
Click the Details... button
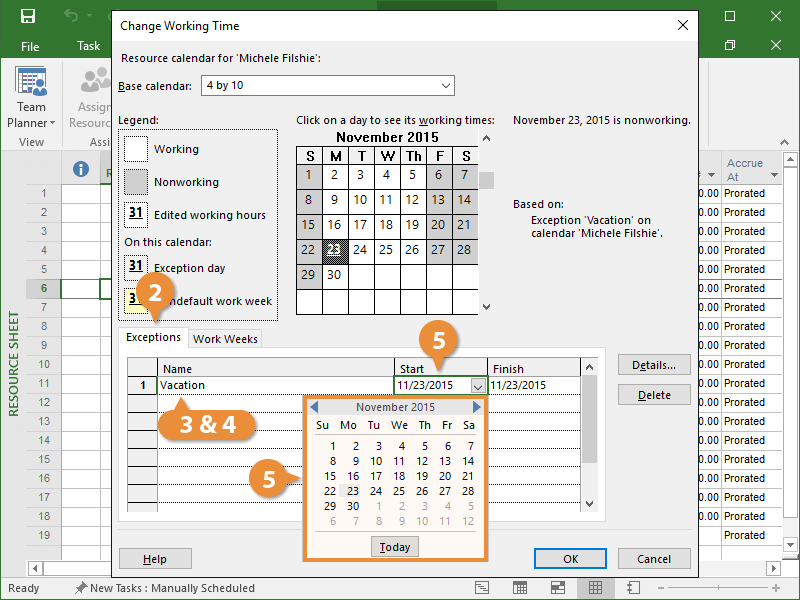[x=654, y=366]
